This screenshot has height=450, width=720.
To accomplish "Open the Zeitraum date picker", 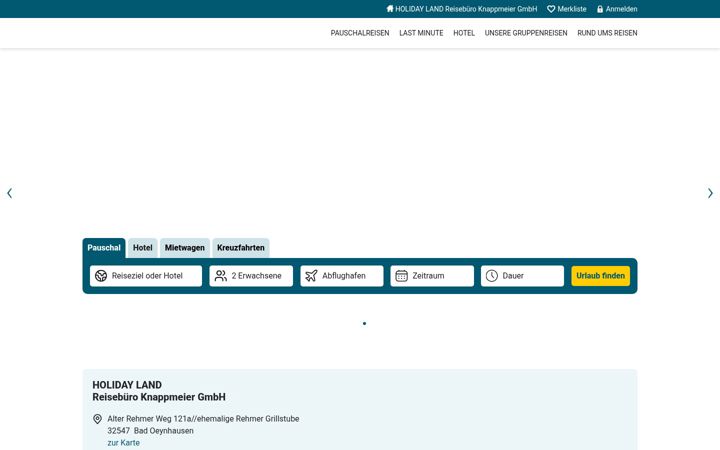I will (x=432, y=276).
